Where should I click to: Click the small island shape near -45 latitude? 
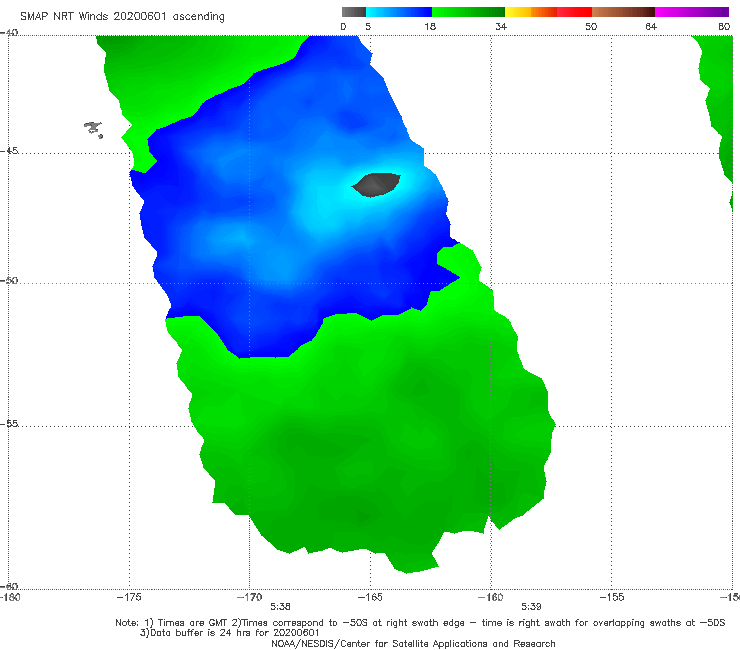click(94, 129)
